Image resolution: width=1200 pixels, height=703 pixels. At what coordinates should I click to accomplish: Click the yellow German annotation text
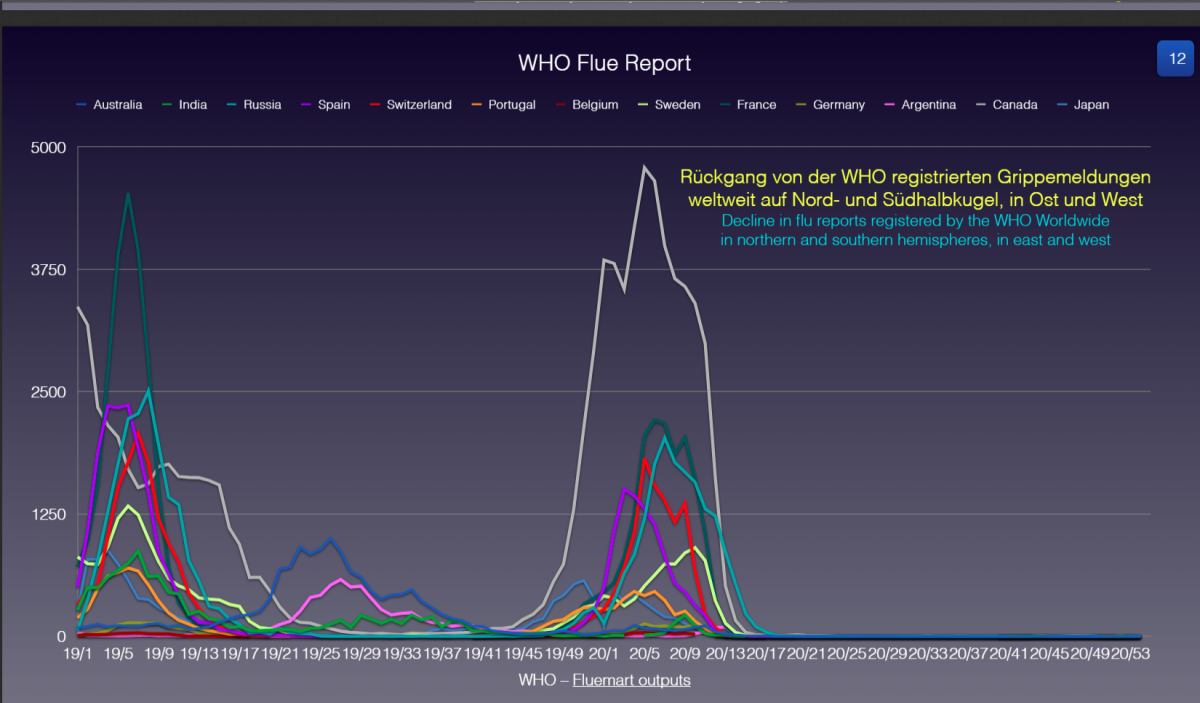[x=915, y=188]
